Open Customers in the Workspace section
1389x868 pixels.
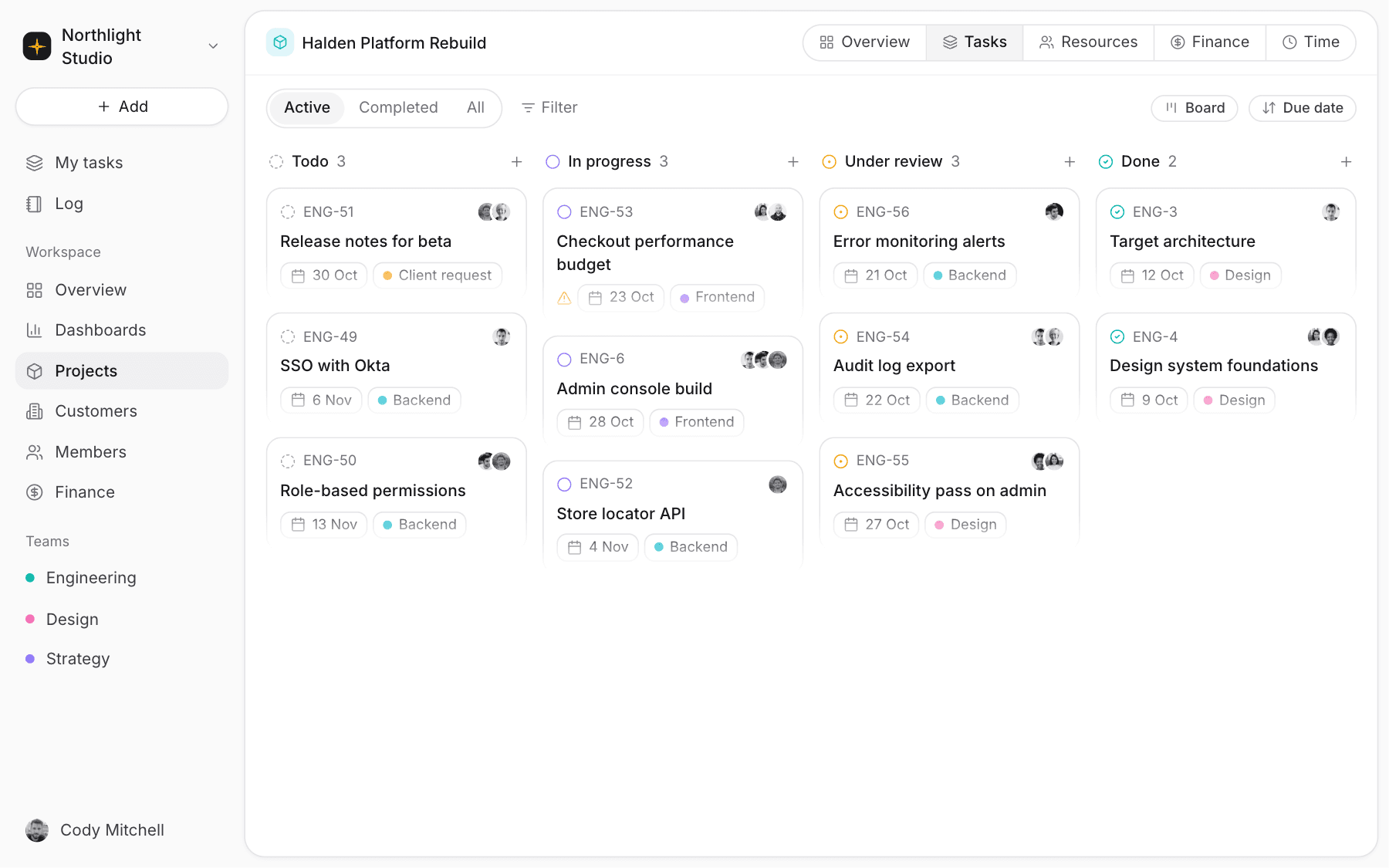122,411
